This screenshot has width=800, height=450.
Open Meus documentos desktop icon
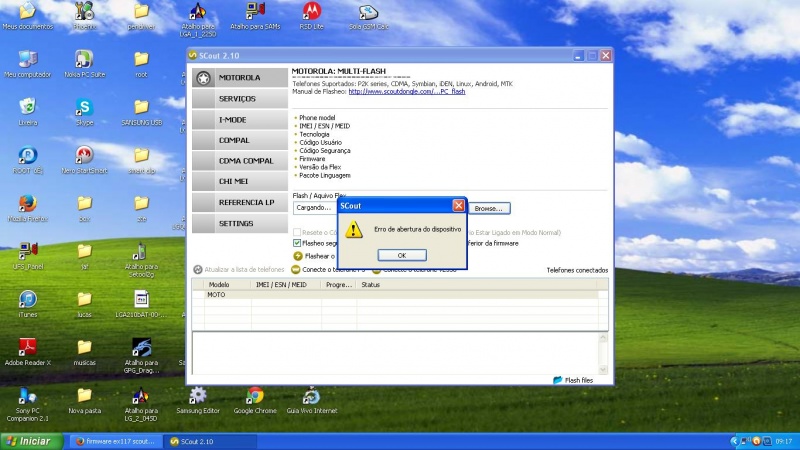[28, 16]
